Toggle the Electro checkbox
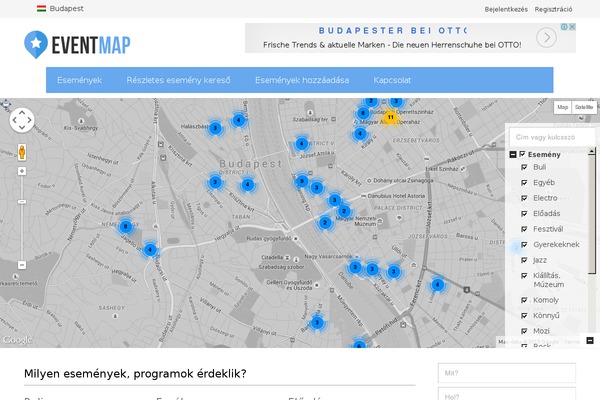 click(x=524, y=198)
